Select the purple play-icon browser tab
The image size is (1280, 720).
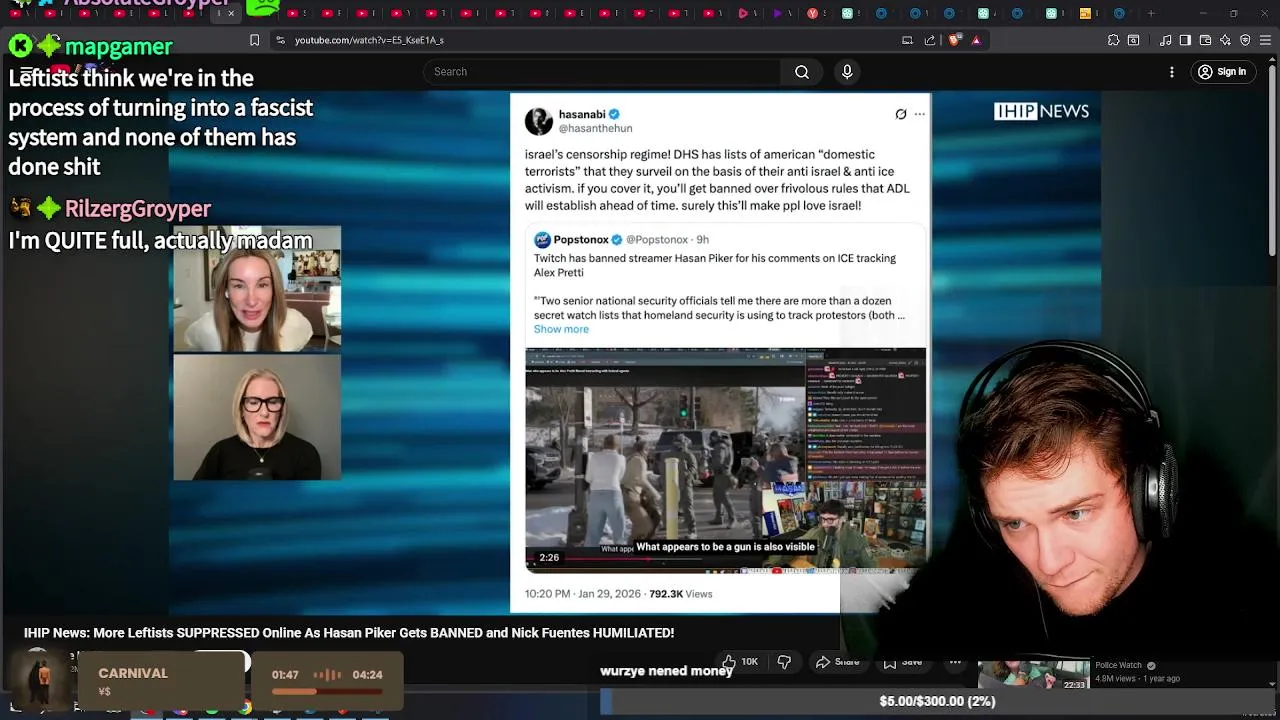pyautogui.click(x=778, y=13)
